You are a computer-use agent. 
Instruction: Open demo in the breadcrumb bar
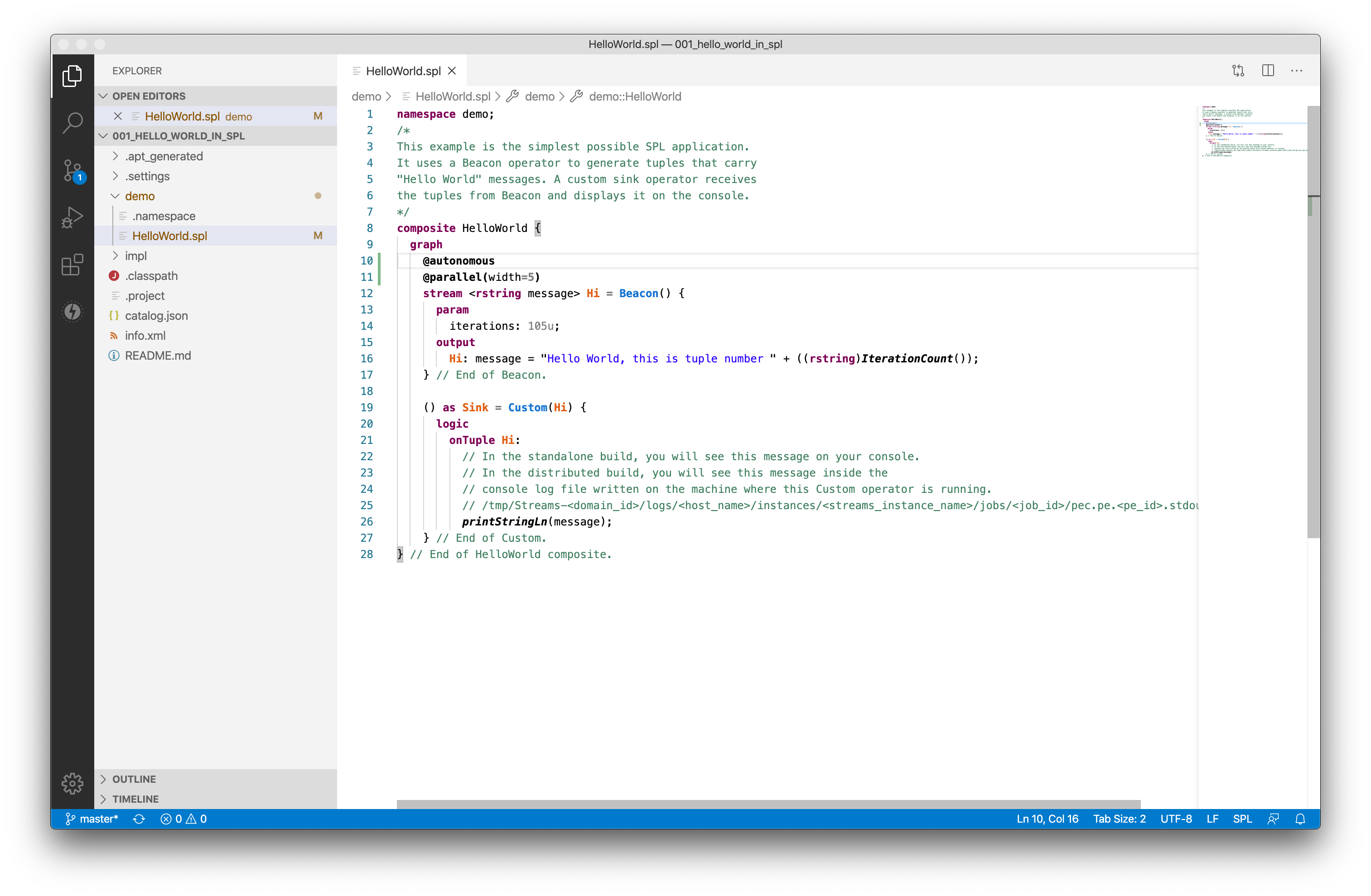[367, 96]
